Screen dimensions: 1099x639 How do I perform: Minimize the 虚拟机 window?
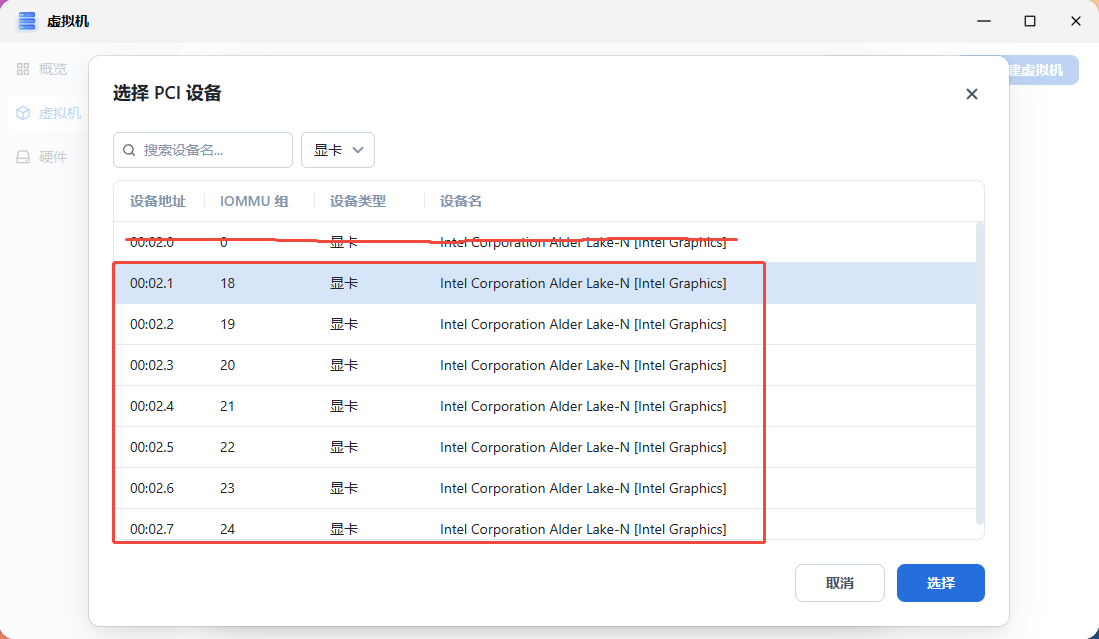[984, 21]
